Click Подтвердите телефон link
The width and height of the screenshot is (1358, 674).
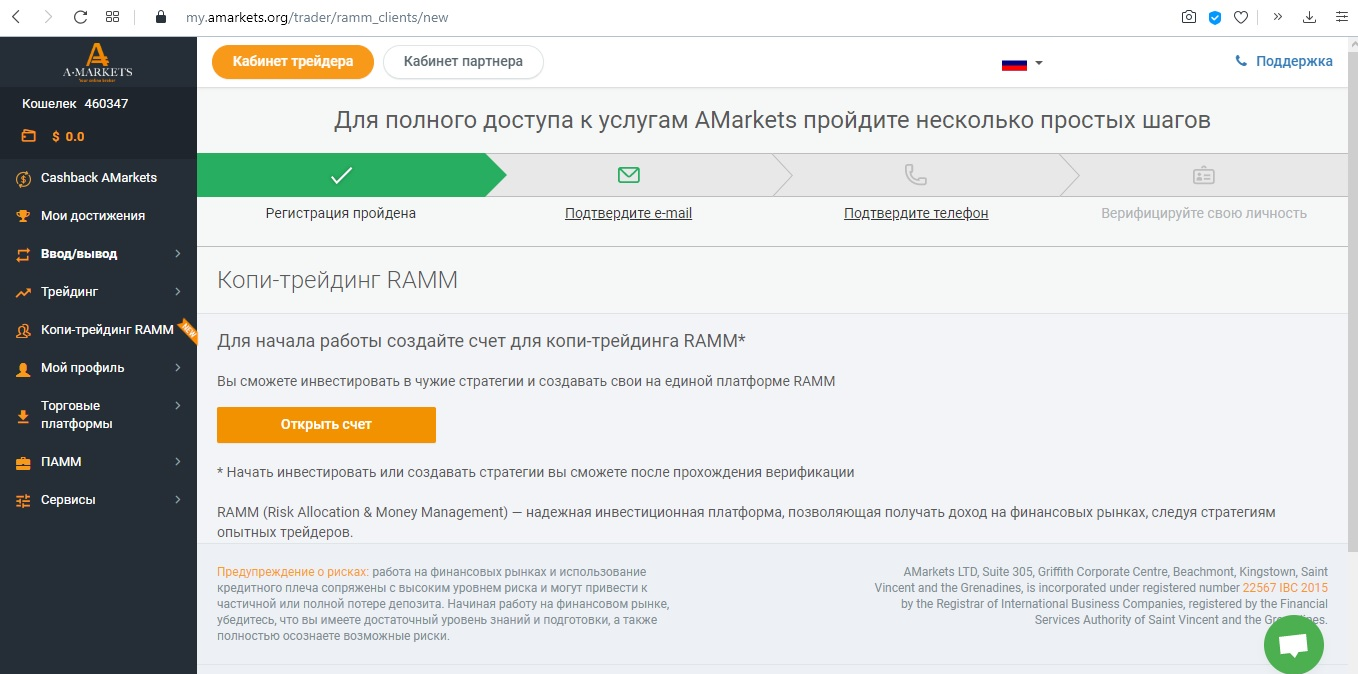tap(916, 213)
